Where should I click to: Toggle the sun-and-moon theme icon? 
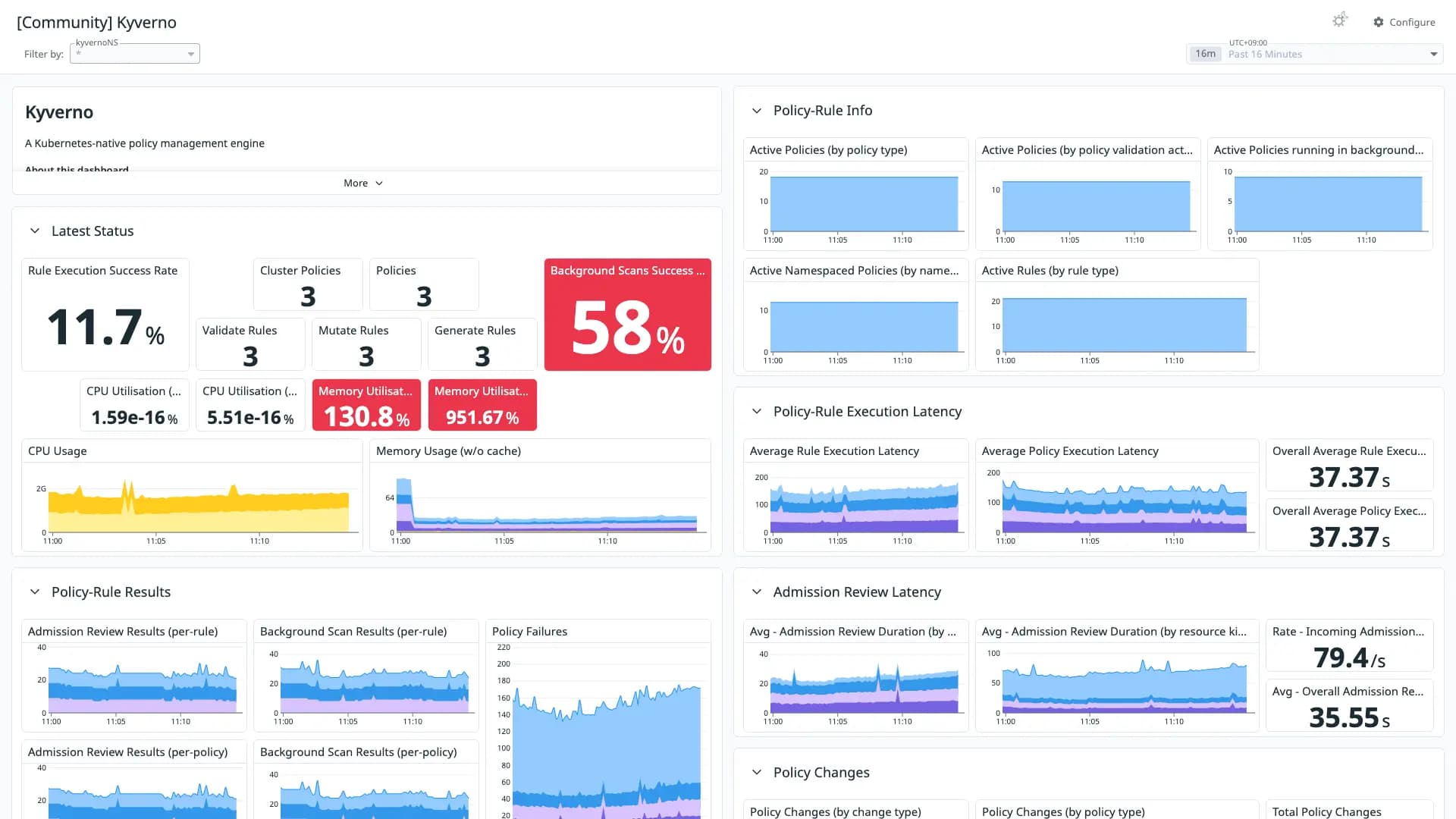tap(1340, 20)
